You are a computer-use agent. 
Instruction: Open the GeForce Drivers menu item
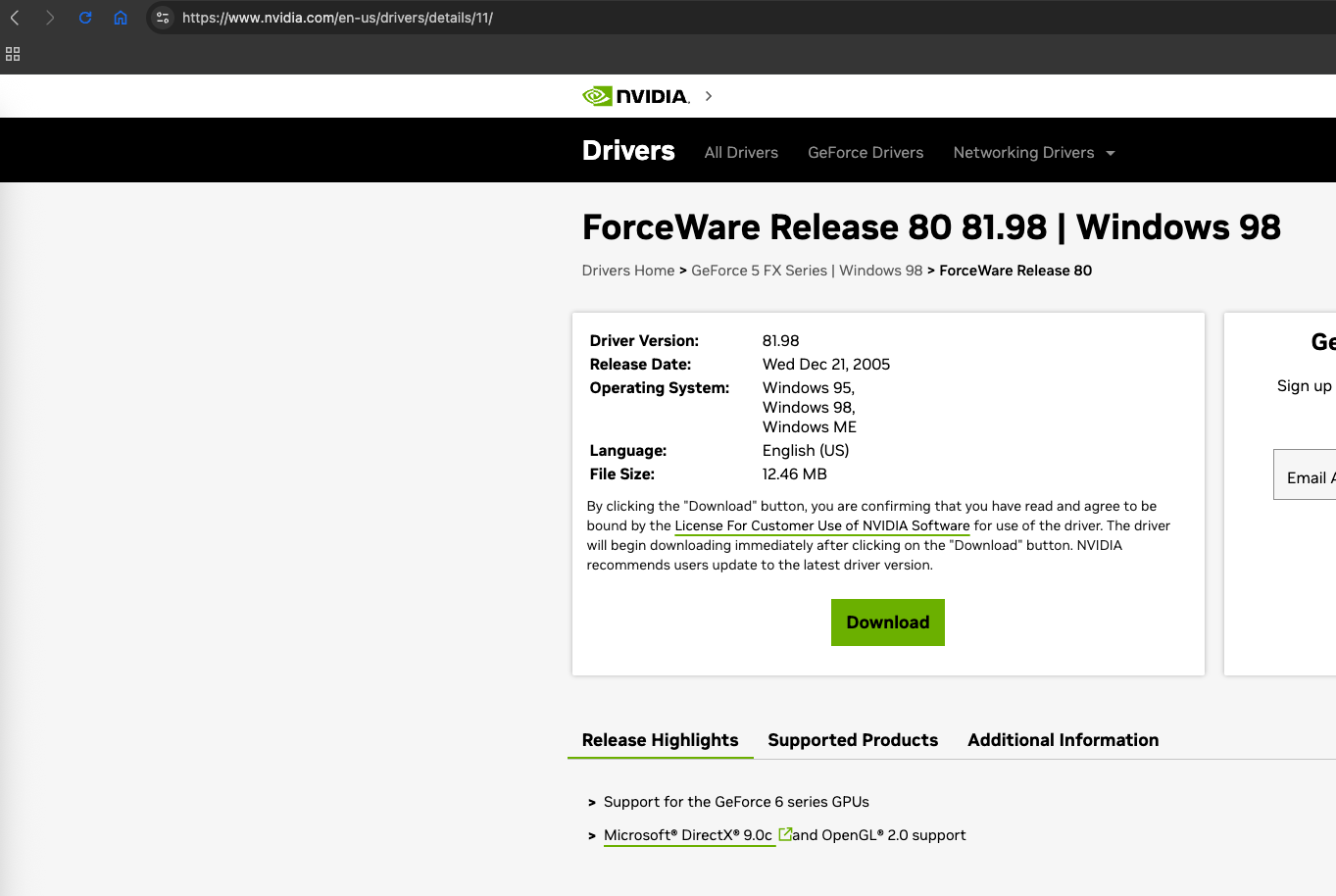(866, 153)
